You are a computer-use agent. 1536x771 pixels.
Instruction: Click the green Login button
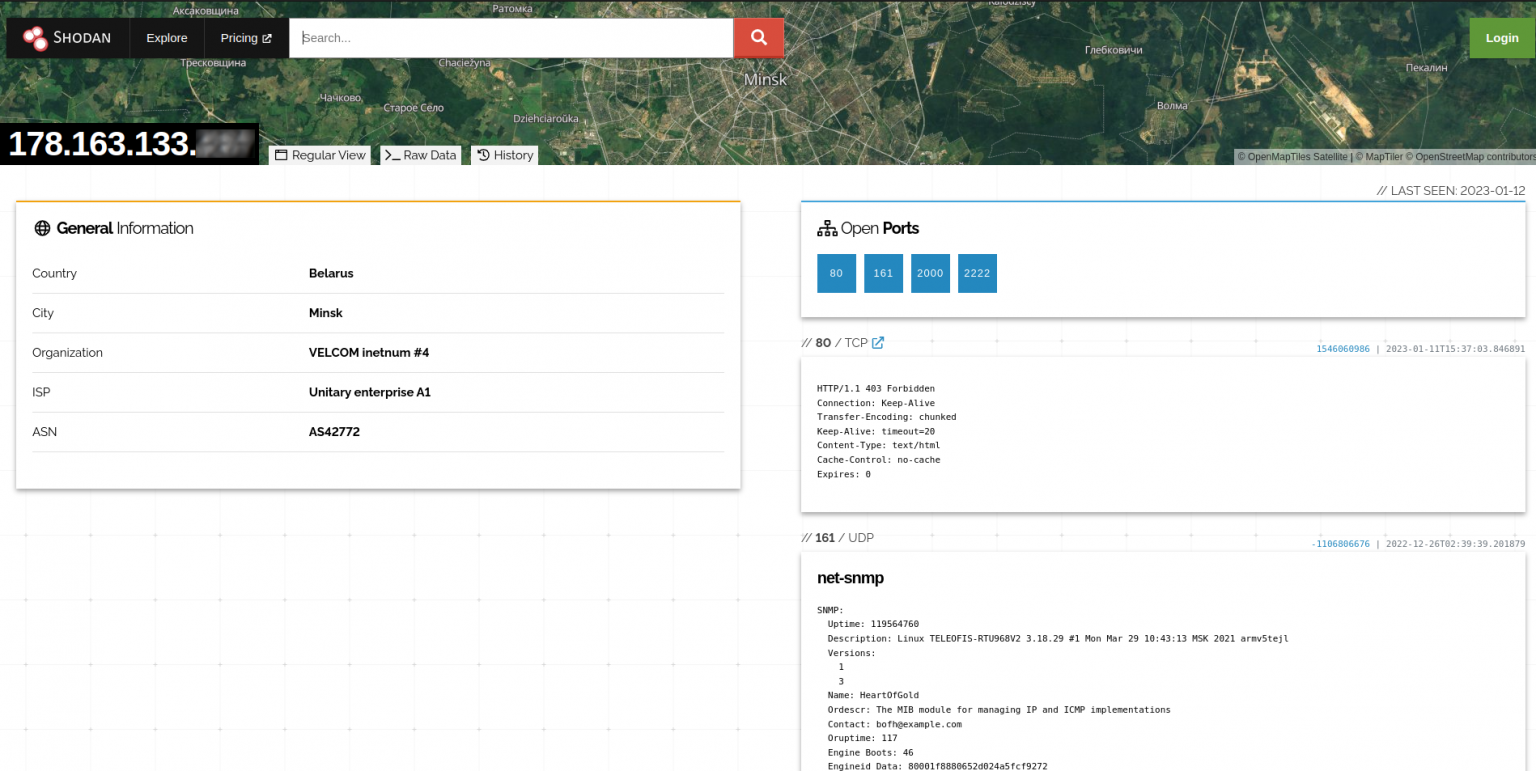point(1501,38)
